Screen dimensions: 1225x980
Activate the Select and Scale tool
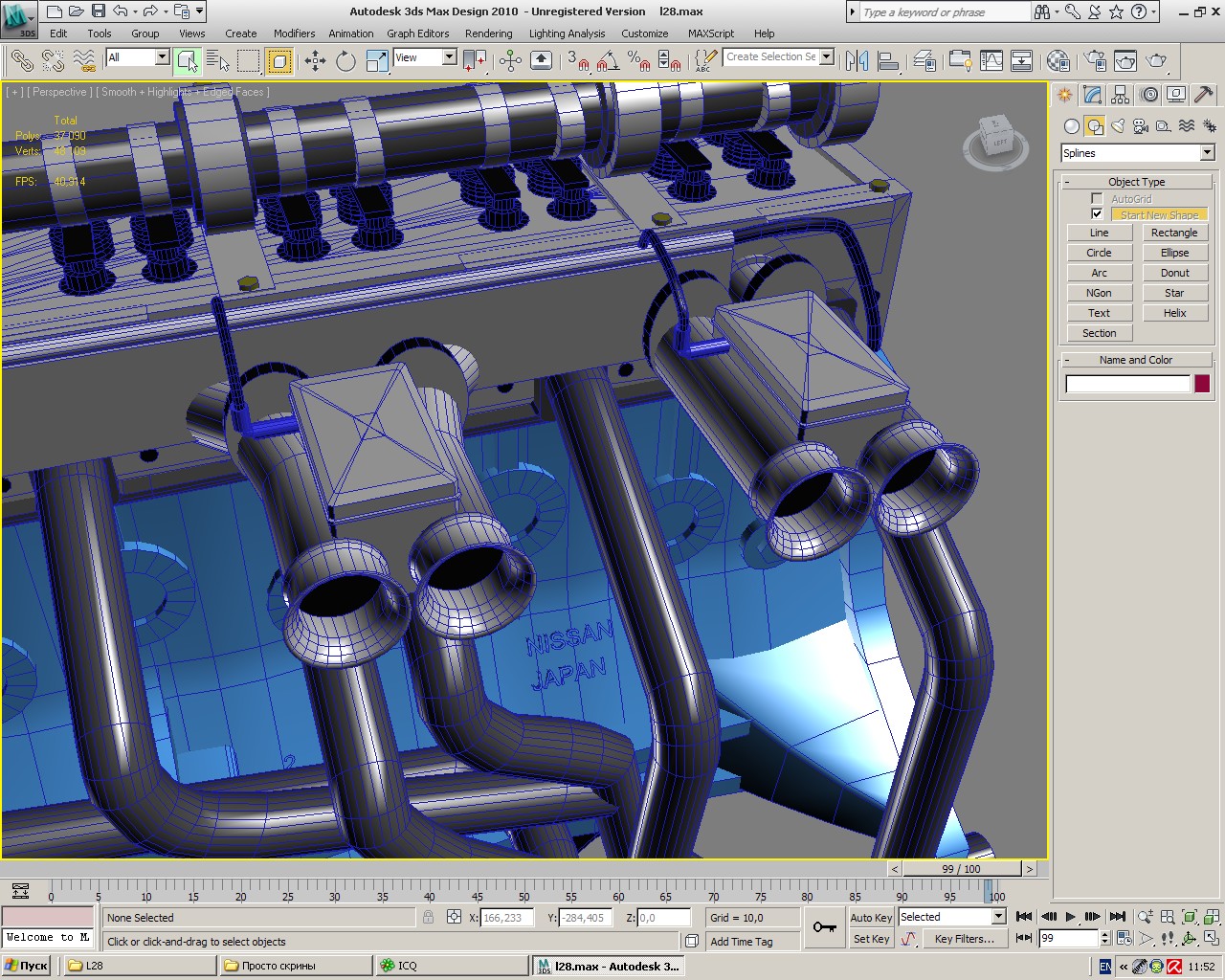[377, 61]
